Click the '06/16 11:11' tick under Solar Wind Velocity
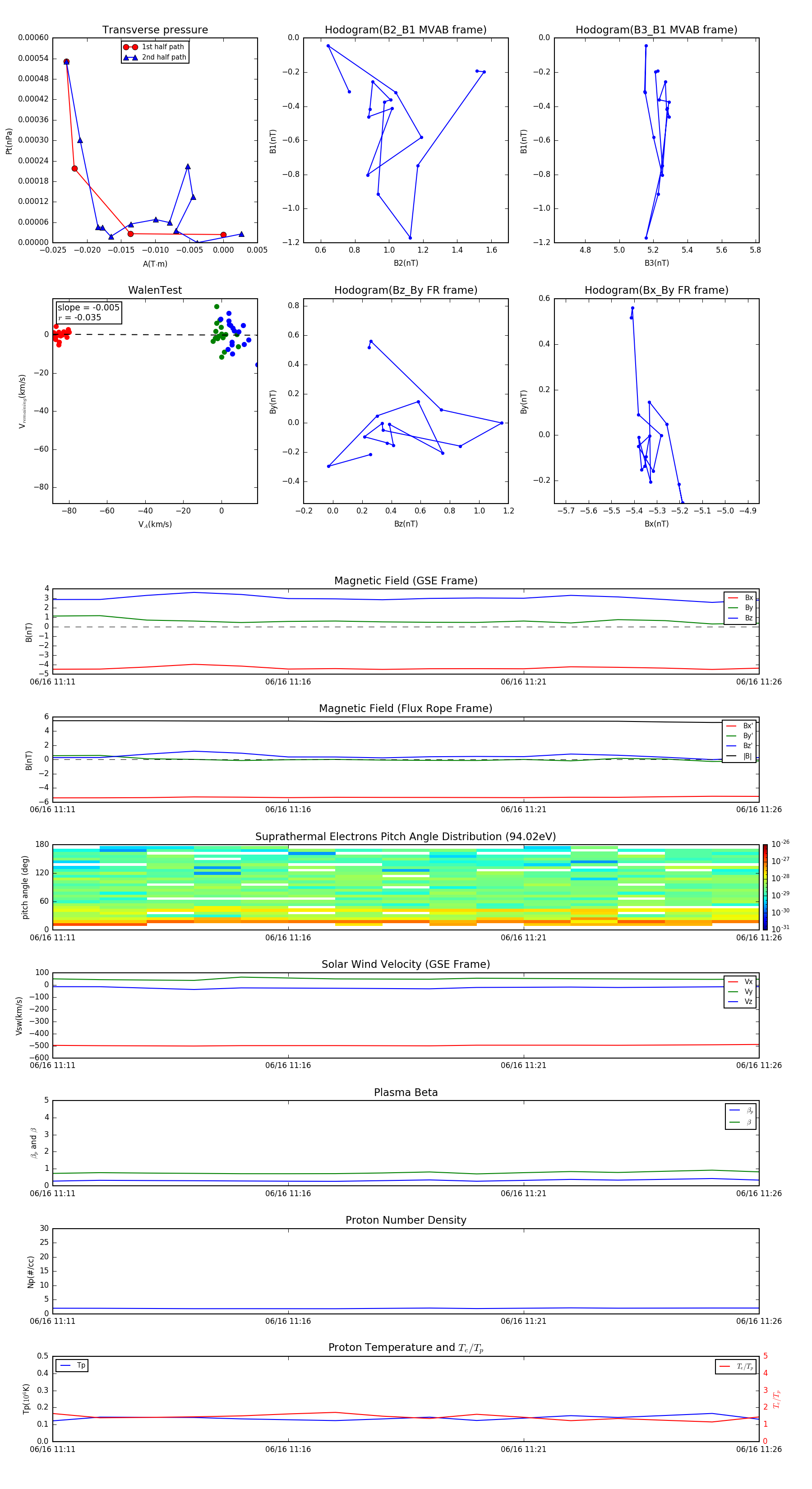The image size is (812, 1489). click(53, 1065)
